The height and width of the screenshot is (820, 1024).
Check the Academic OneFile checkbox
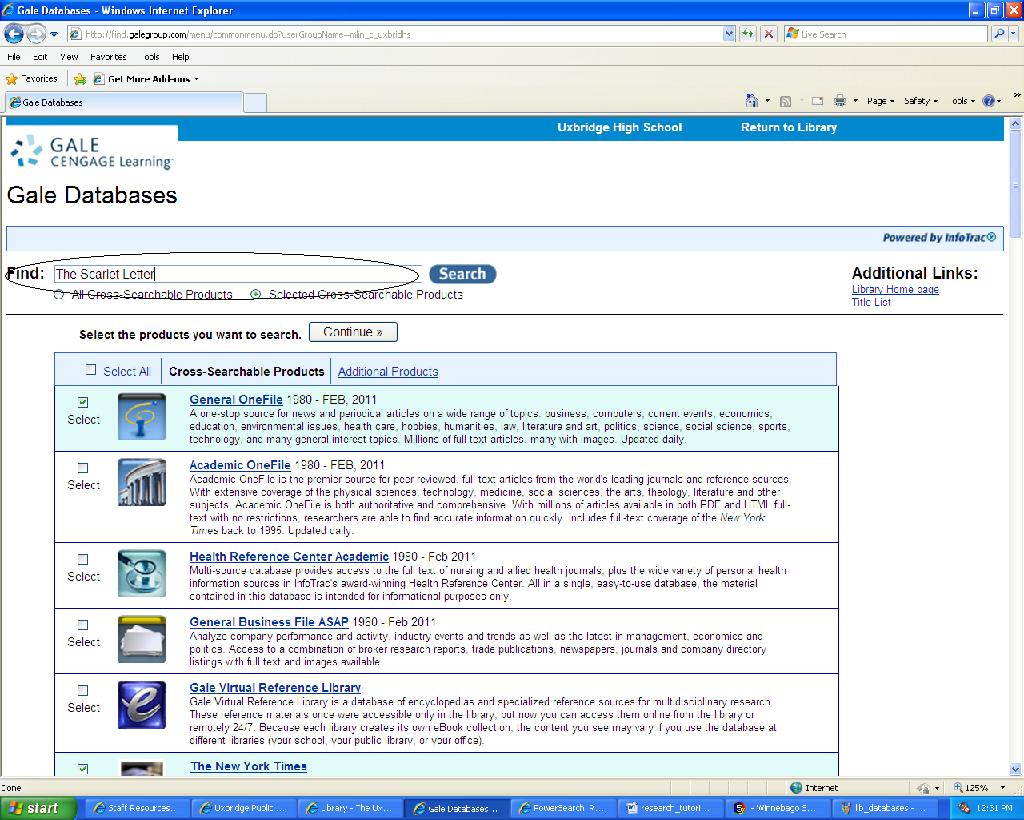point(83,468)
